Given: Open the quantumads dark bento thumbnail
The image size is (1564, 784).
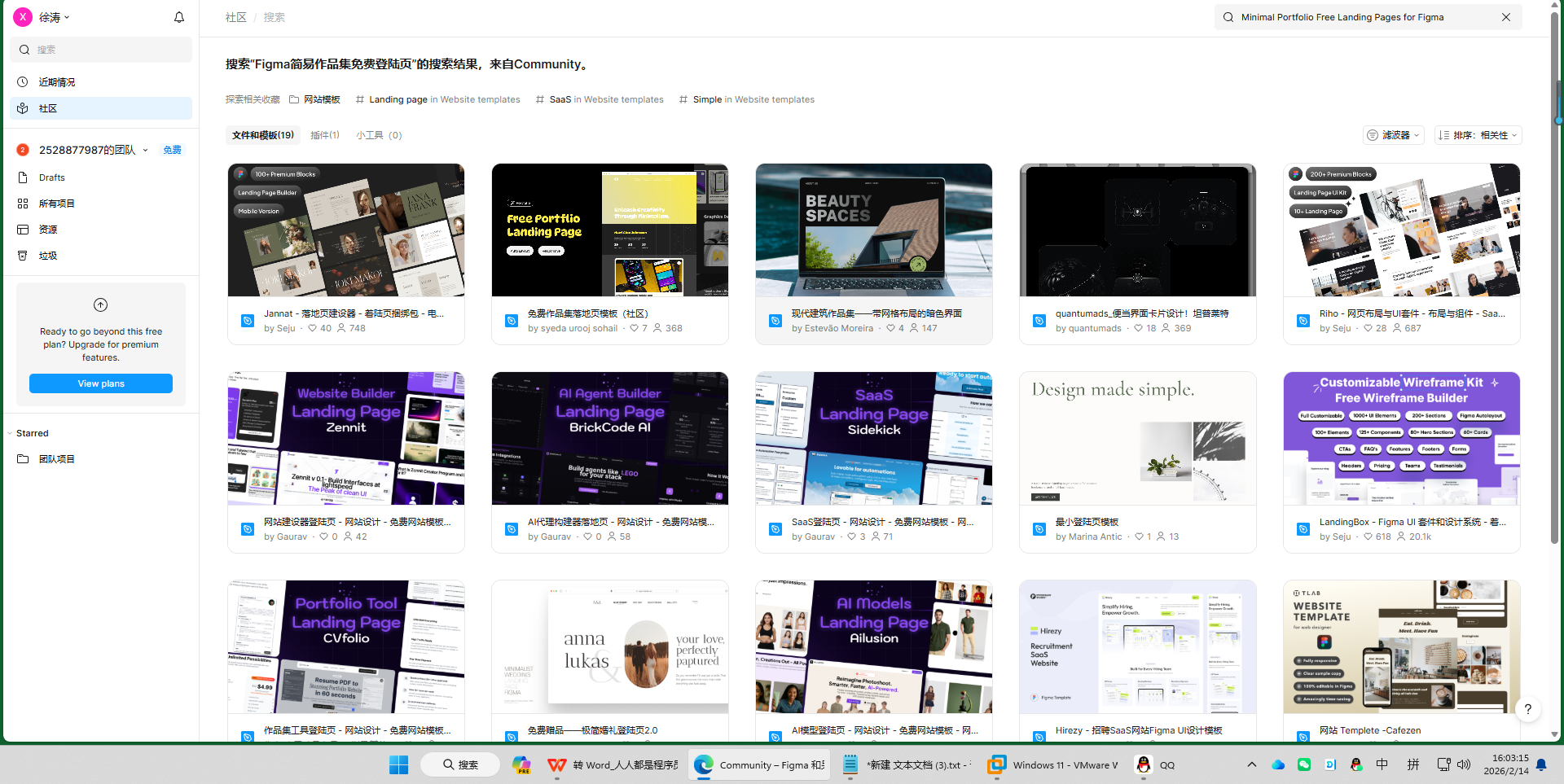Looking at the screenshot, I should click(x=1138, y=230).
